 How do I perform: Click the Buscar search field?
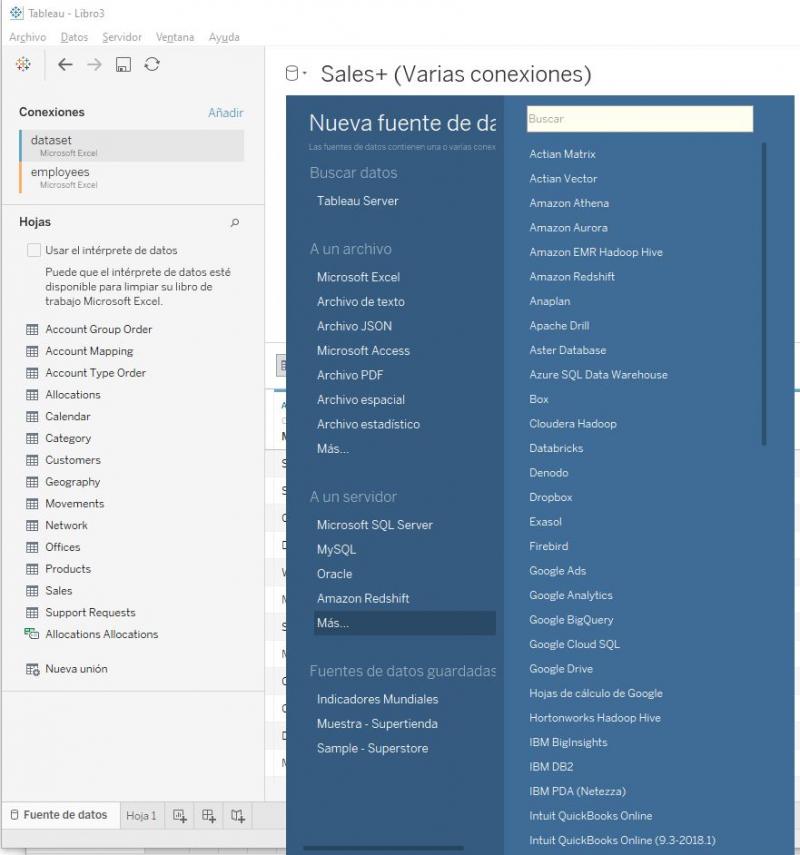[640, 119]
